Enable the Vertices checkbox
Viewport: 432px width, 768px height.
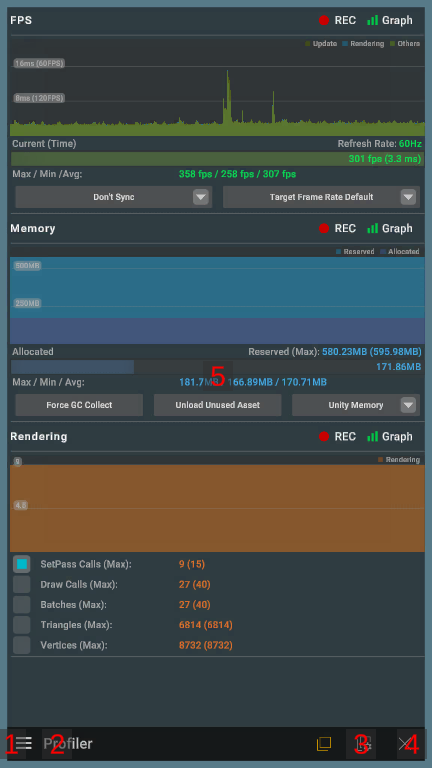coord(22,645)
